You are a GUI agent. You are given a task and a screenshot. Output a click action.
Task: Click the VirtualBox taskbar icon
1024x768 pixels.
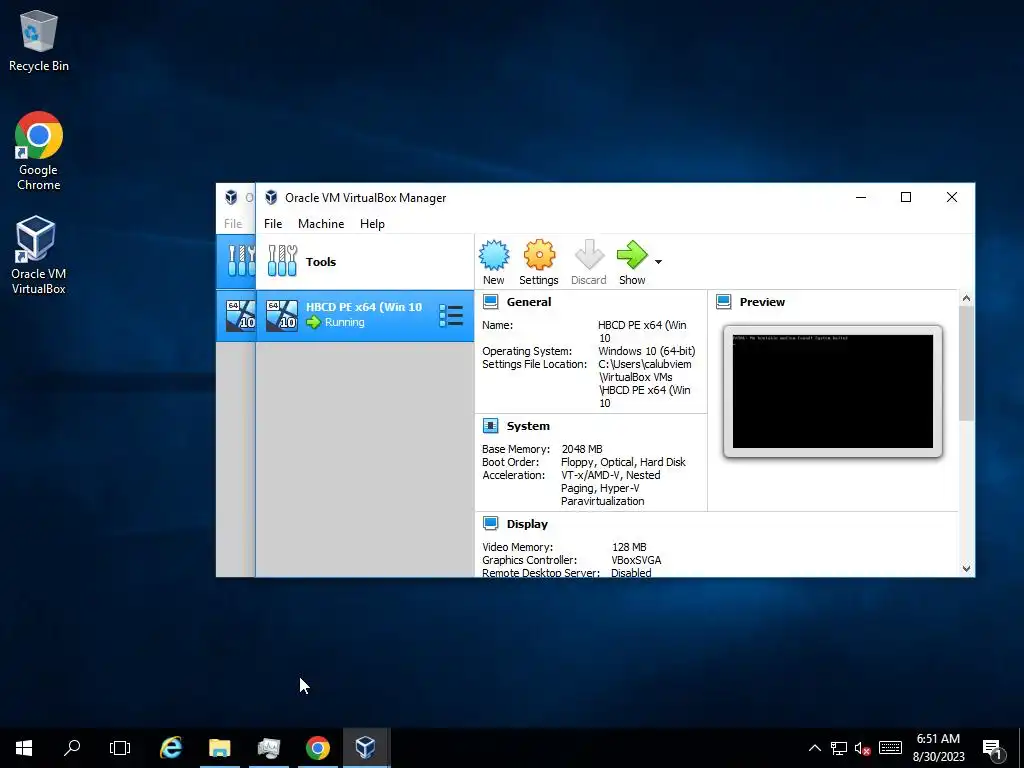pos(366,748)
